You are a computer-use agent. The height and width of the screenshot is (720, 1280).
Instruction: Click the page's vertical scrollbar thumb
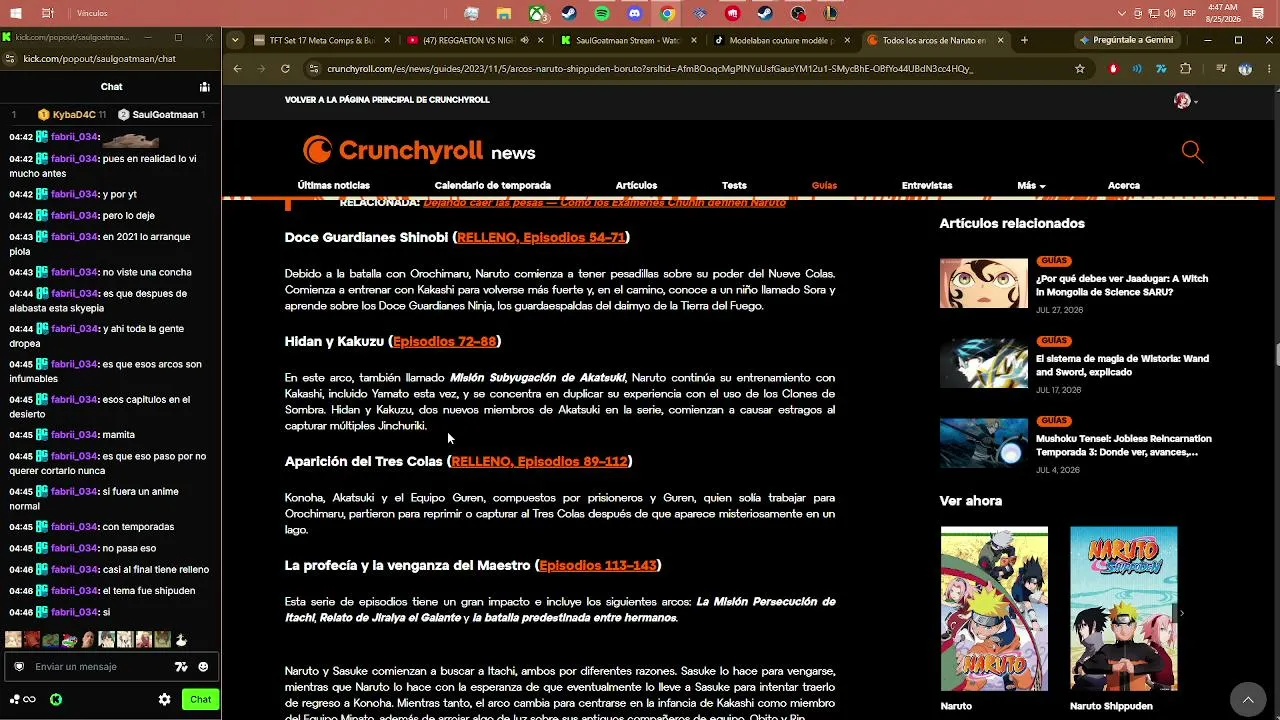pyautogui.click(x=1276, y=355)
